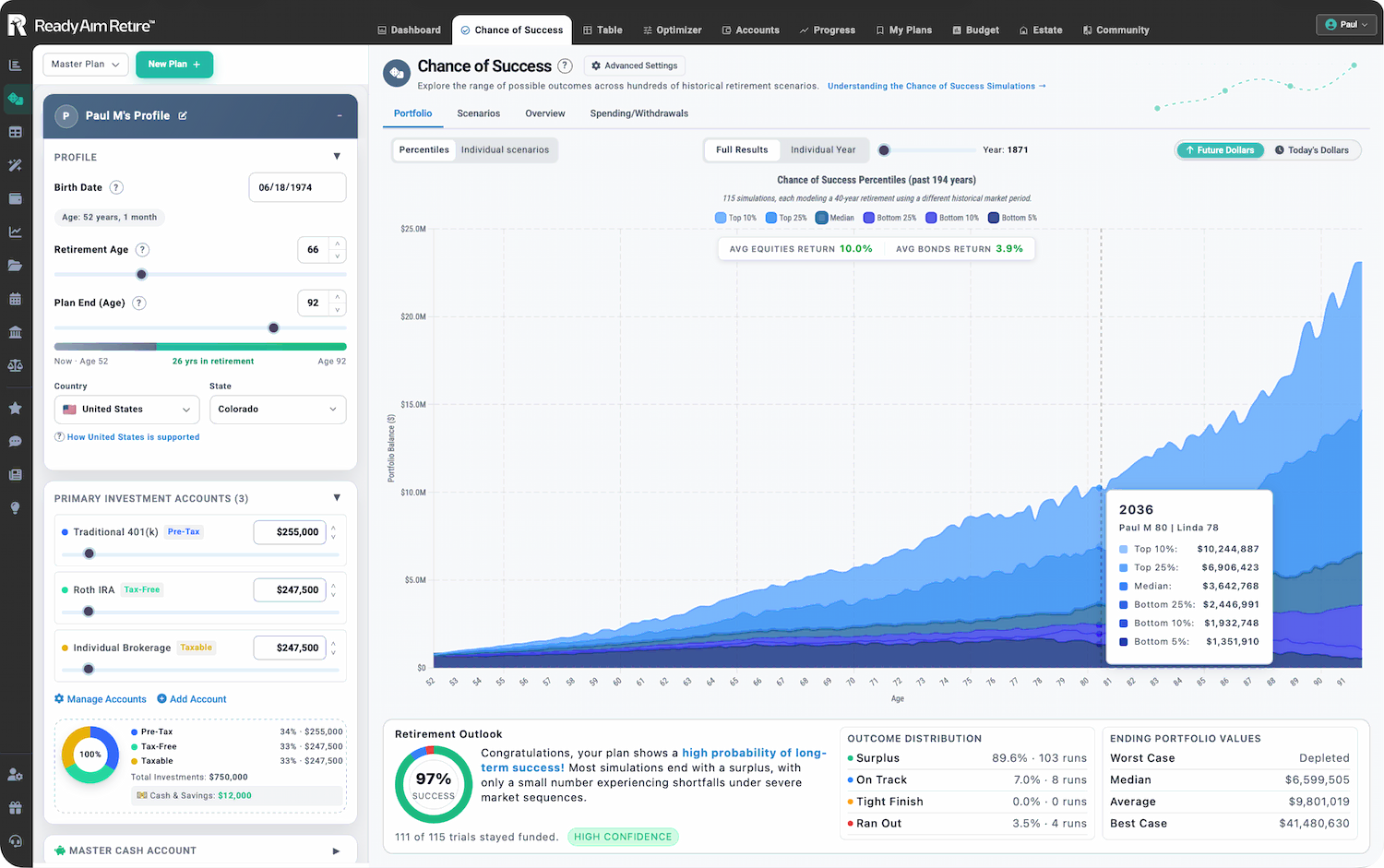Viewport: 1384px width, 868px height.
Task: Click the Year 1871 slider handle
Action: [x=884, y=150]
